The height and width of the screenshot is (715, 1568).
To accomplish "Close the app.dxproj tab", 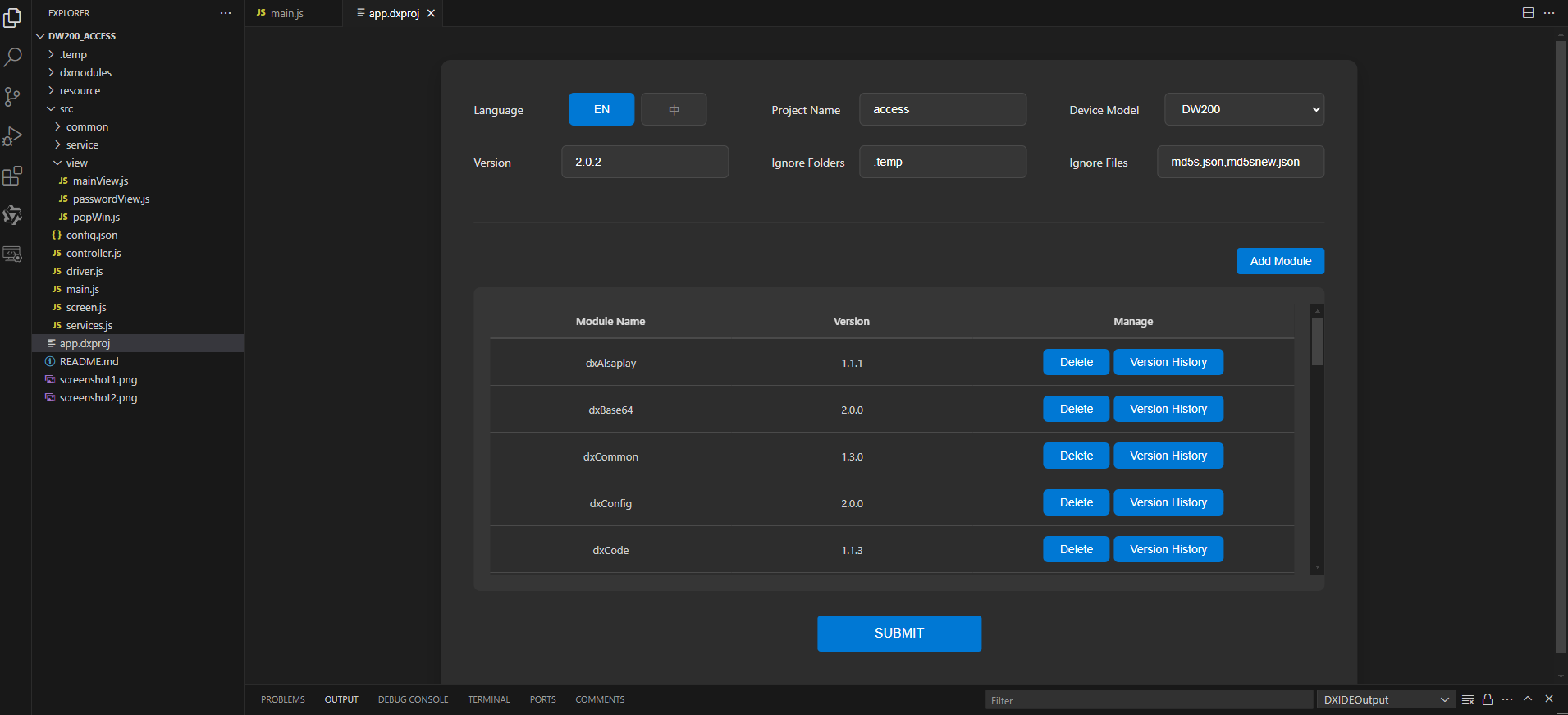I will coord(431,13).
